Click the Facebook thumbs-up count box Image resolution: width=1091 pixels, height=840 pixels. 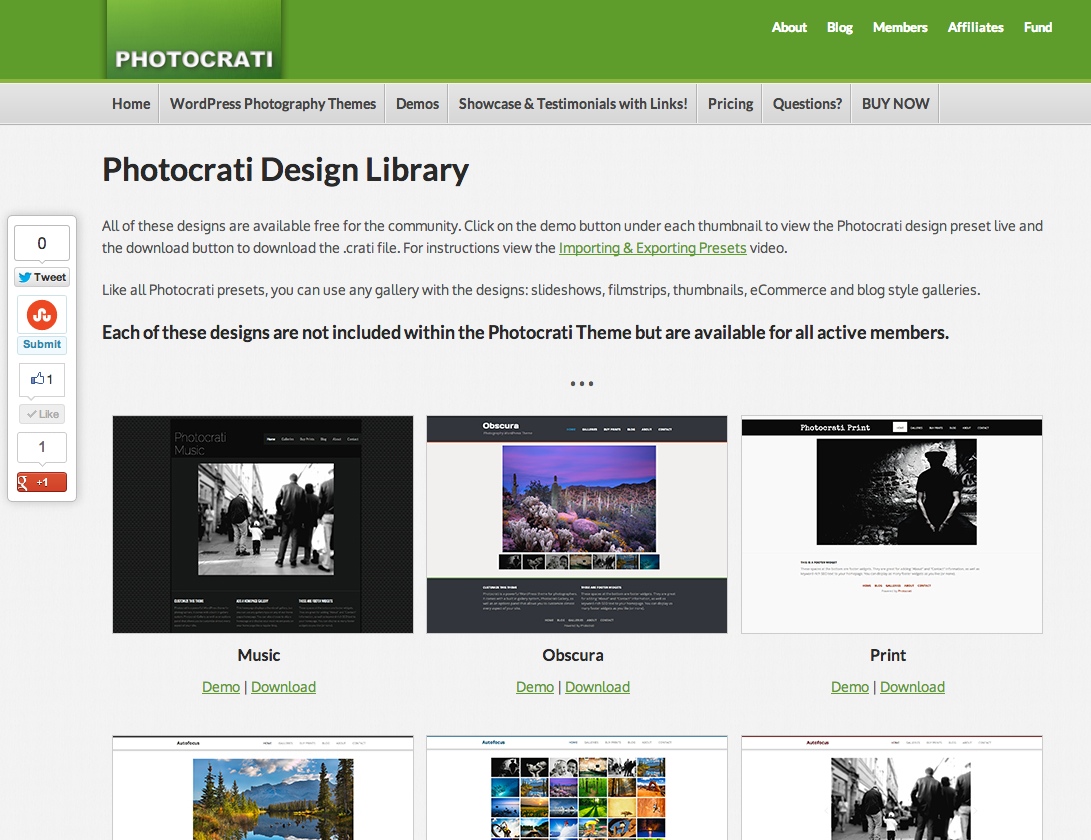click(x=42, y=379)
